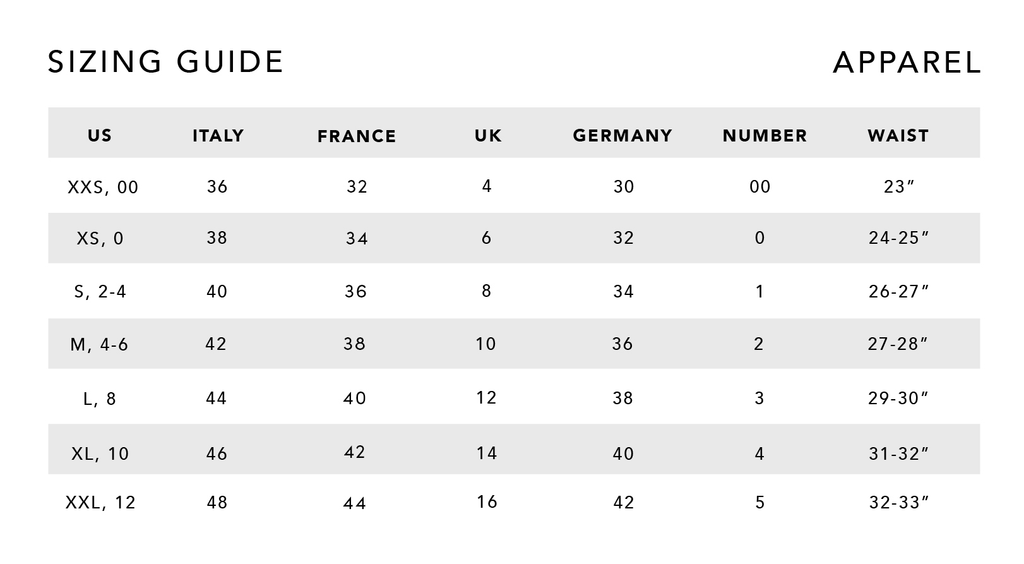1024x564 pixels.
Task: Select the ITALY column header
Action: [218, 135]
